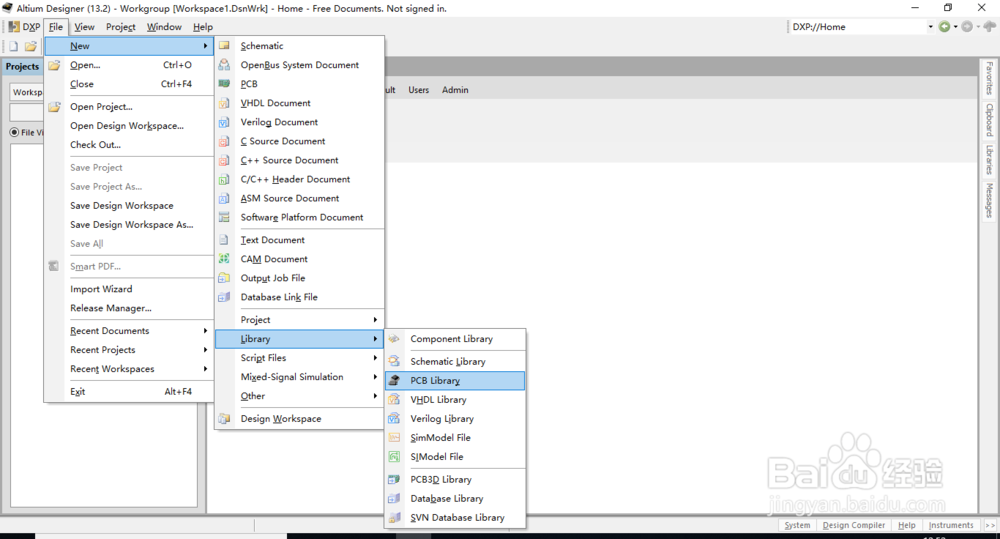This screenshot has width=1000, height=539.
Task: Choose Open Design Workspace... from File menu
Action: (128, 126)
